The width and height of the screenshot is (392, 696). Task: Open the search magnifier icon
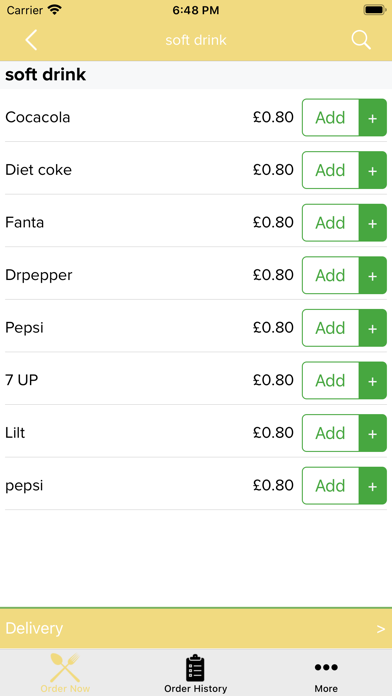[360, 40]
